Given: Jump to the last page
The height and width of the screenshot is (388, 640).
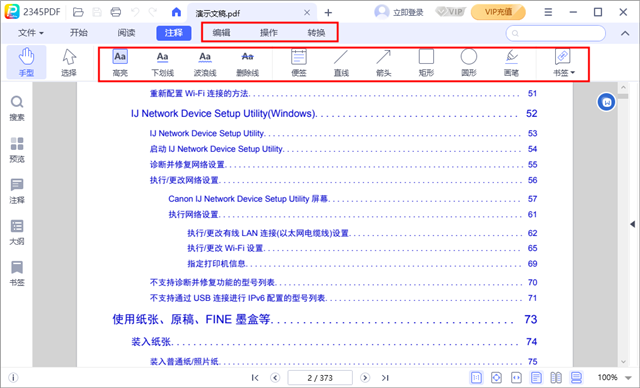Looking at the screenshot, I should (385, 378).
